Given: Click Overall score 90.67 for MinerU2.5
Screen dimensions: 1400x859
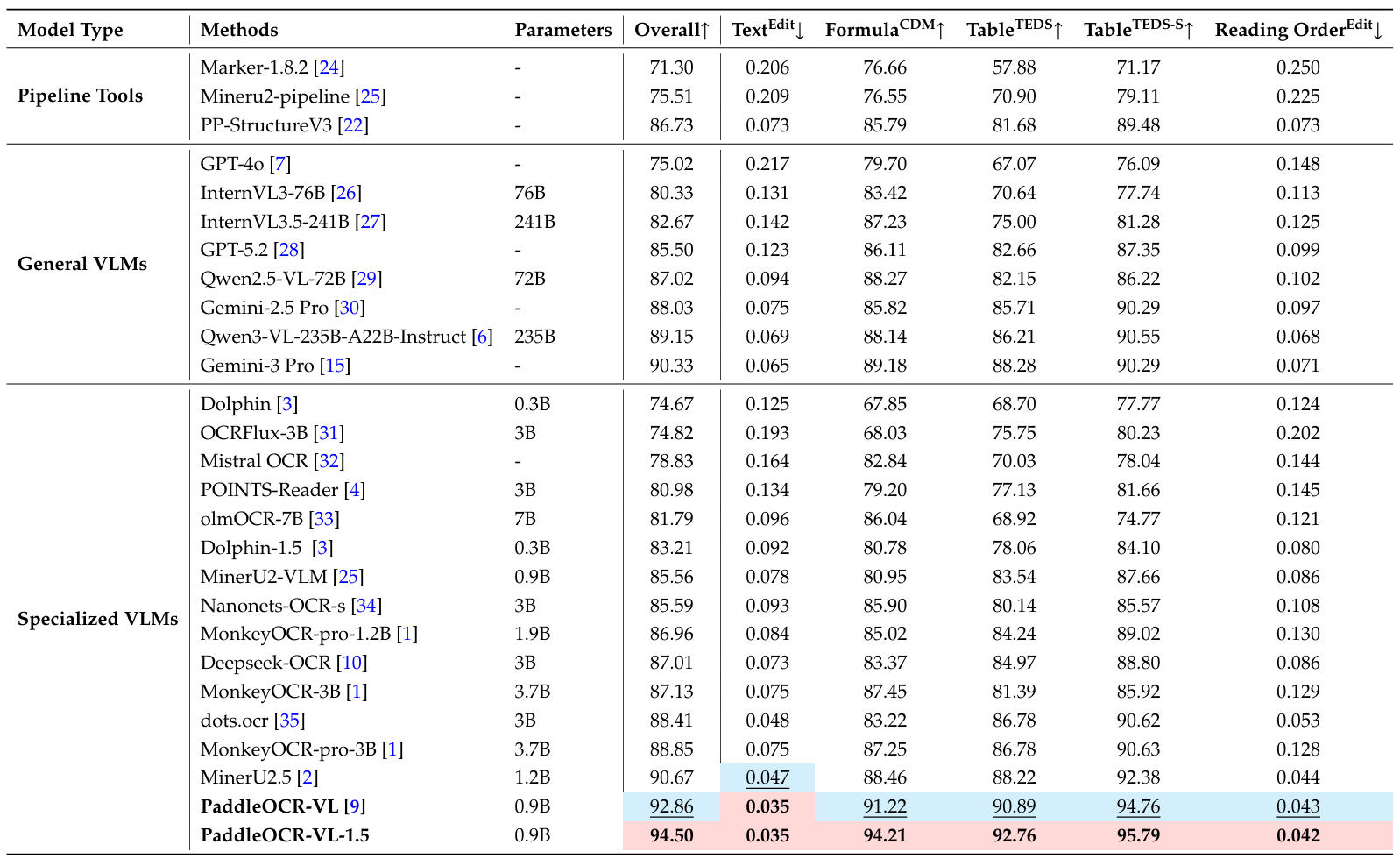Looking at the screenshot, I should (x=672, y=777).
